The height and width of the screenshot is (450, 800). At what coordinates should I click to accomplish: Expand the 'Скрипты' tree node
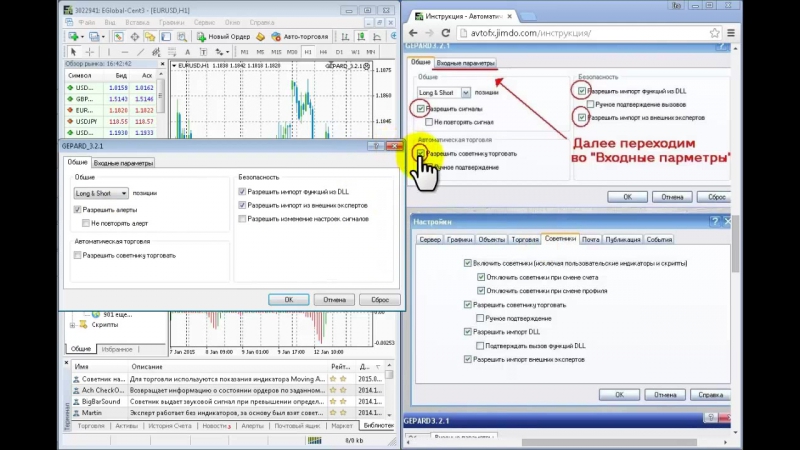[72, 325]
